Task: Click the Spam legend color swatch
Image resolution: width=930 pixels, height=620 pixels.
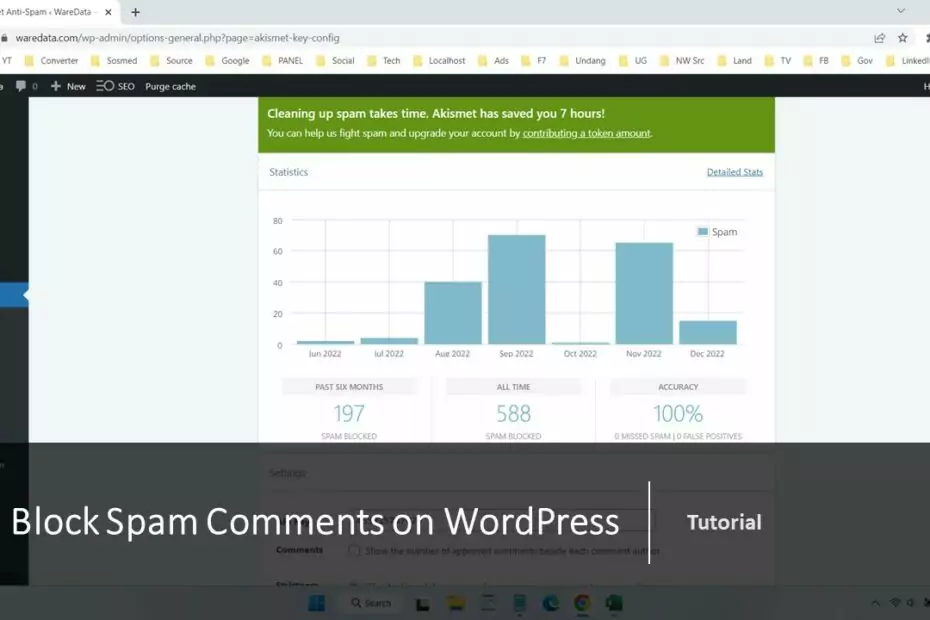Action: (x=703, y=232)
